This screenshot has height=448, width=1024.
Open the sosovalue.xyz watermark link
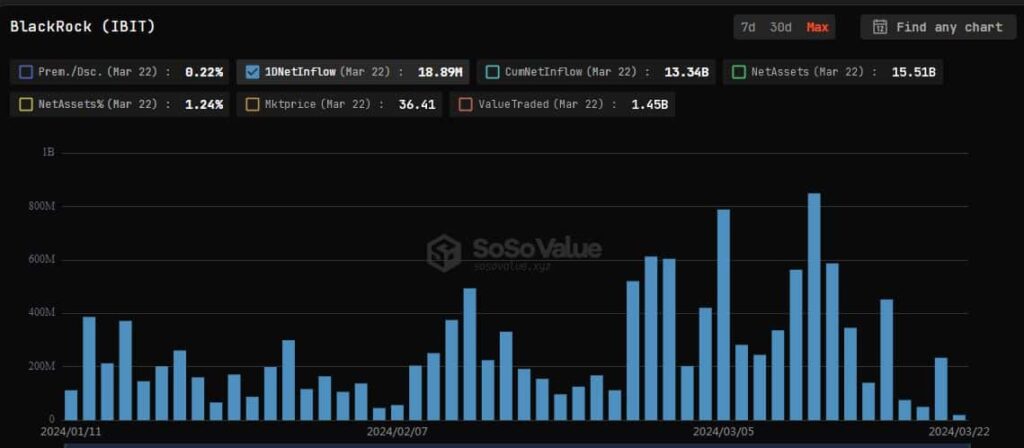point(511,266)
